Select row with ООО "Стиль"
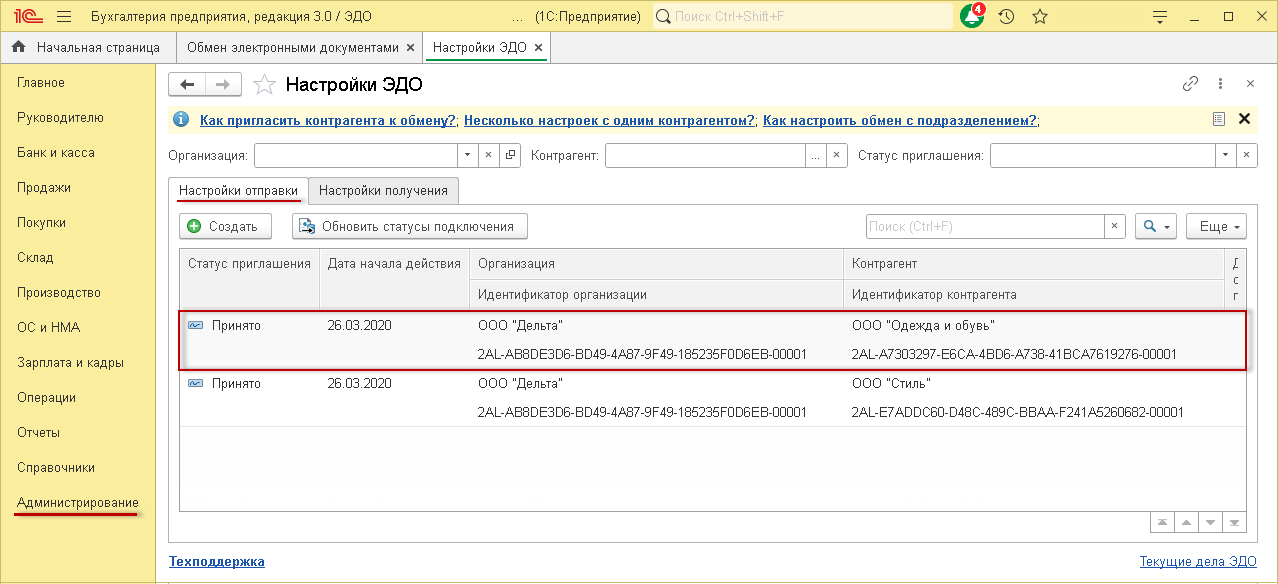The width and height of the screenshot is (1278, 584). (712, 398)
